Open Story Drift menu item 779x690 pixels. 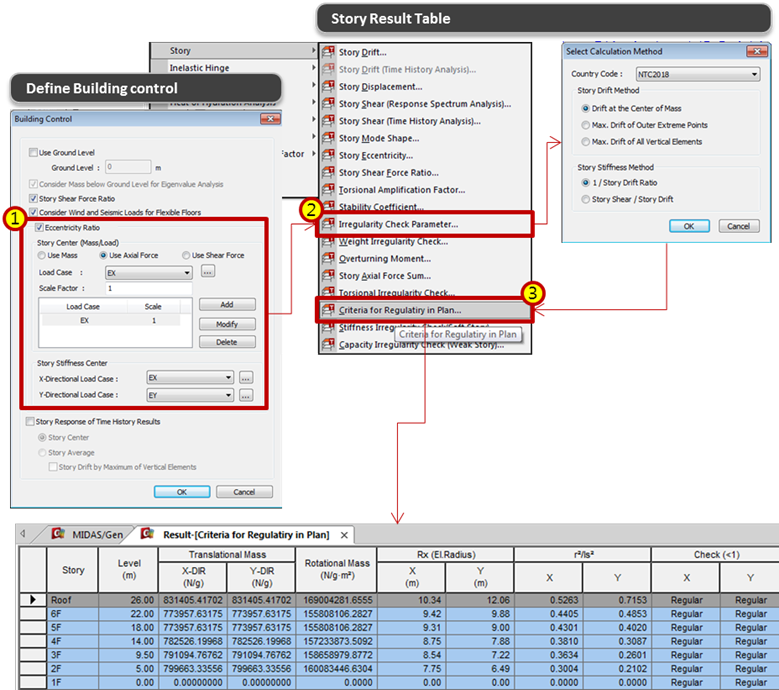[x=425, y=52]
